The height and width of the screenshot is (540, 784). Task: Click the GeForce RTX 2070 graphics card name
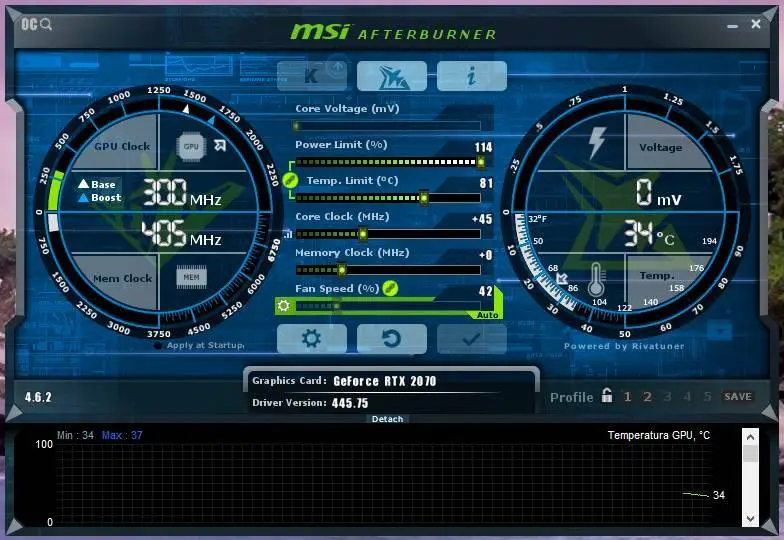point(384,381)
